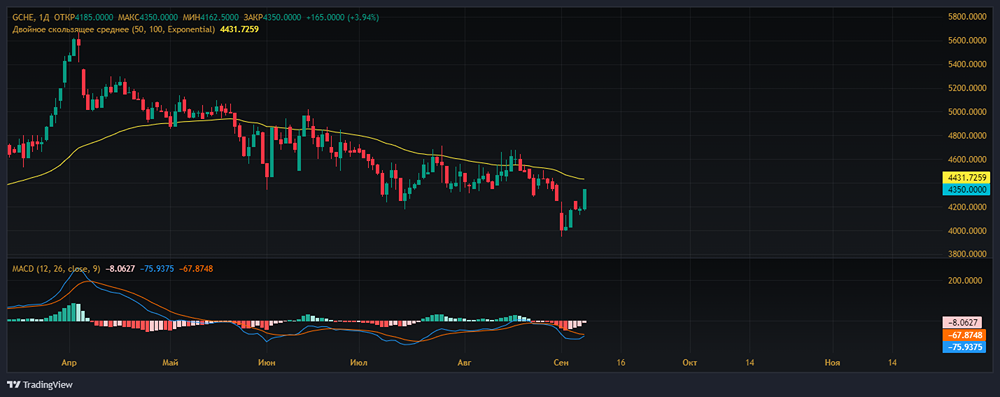This screenshot has width=1000, height=397.
Task: Click the cyan 4350.0000 last price label
Action: (966, 190)
